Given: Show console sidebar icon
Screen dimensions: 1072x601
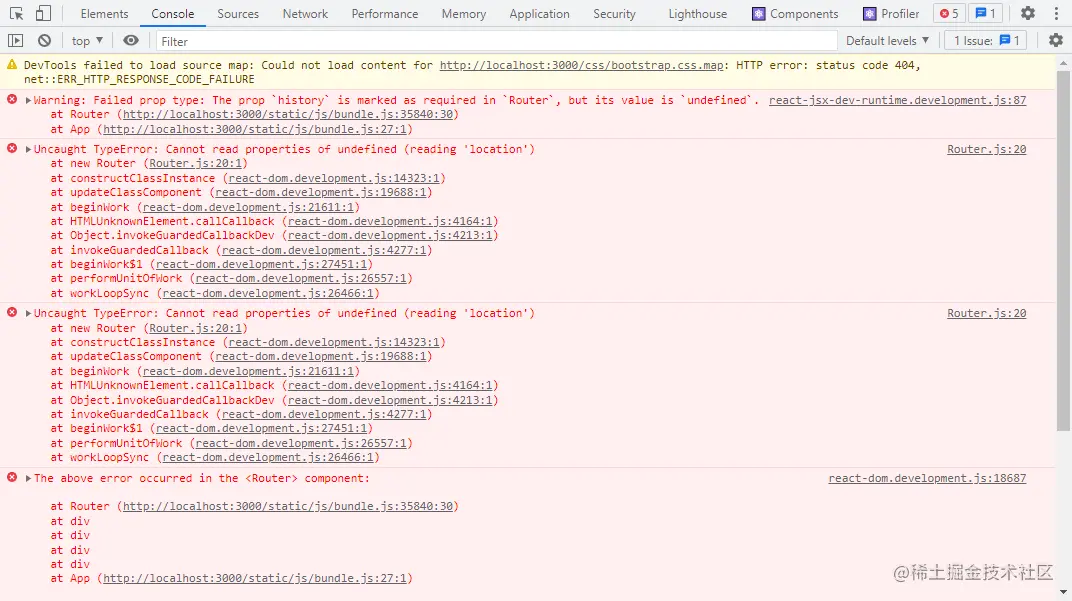Looking at the screenshot, I should [x=16, y=41].
